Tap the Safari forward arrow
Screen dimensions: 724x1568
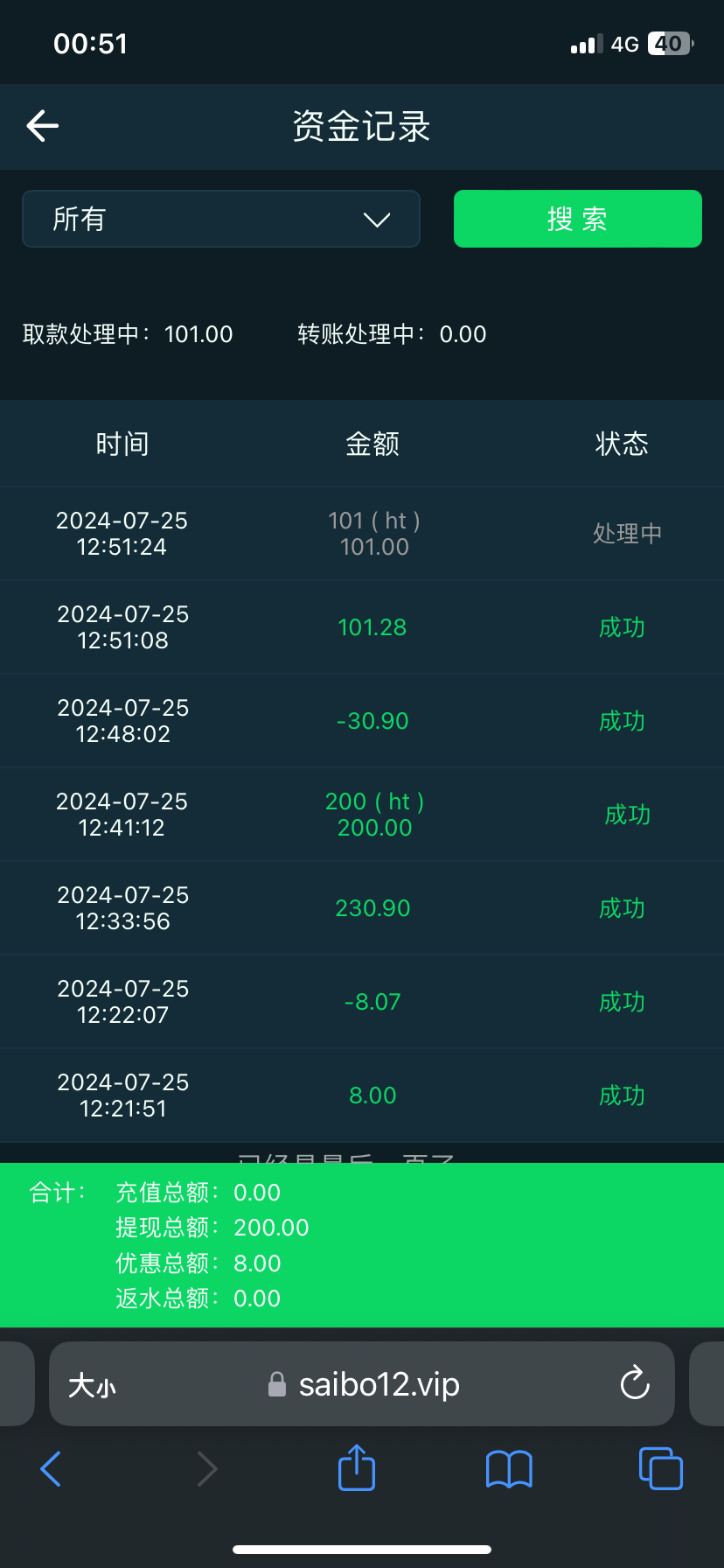206,1468
